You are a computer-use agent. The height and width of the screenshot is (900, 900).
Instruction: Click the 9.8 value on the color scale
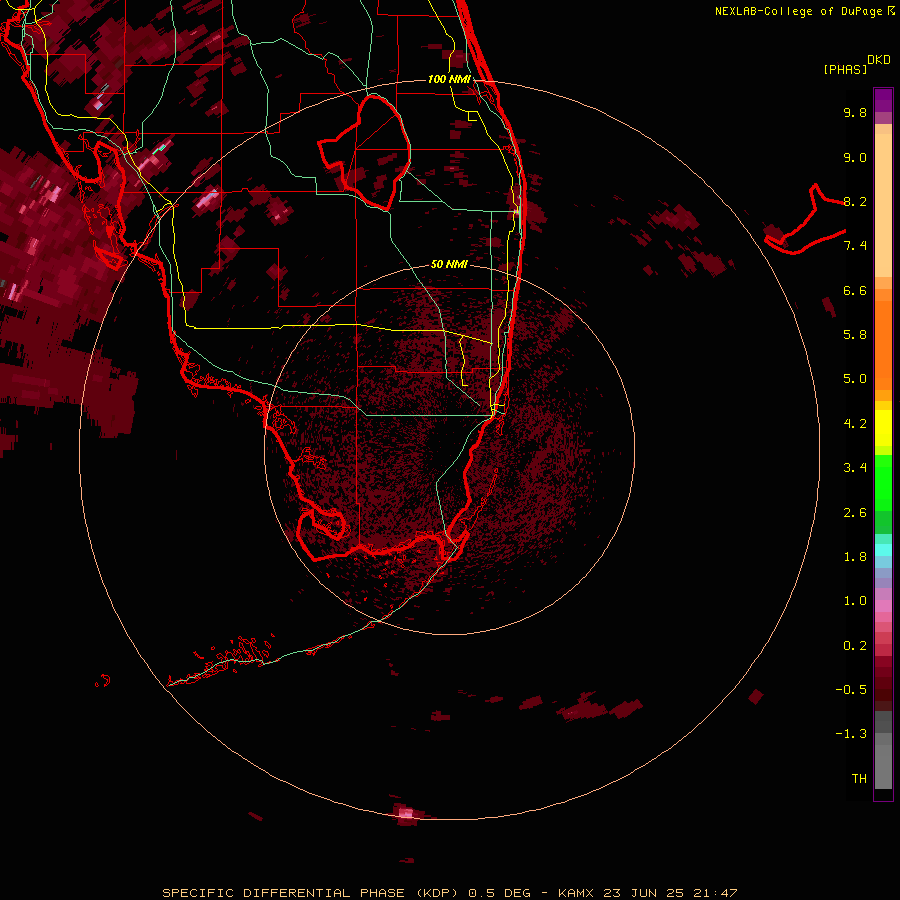click(x=855, y=112)
